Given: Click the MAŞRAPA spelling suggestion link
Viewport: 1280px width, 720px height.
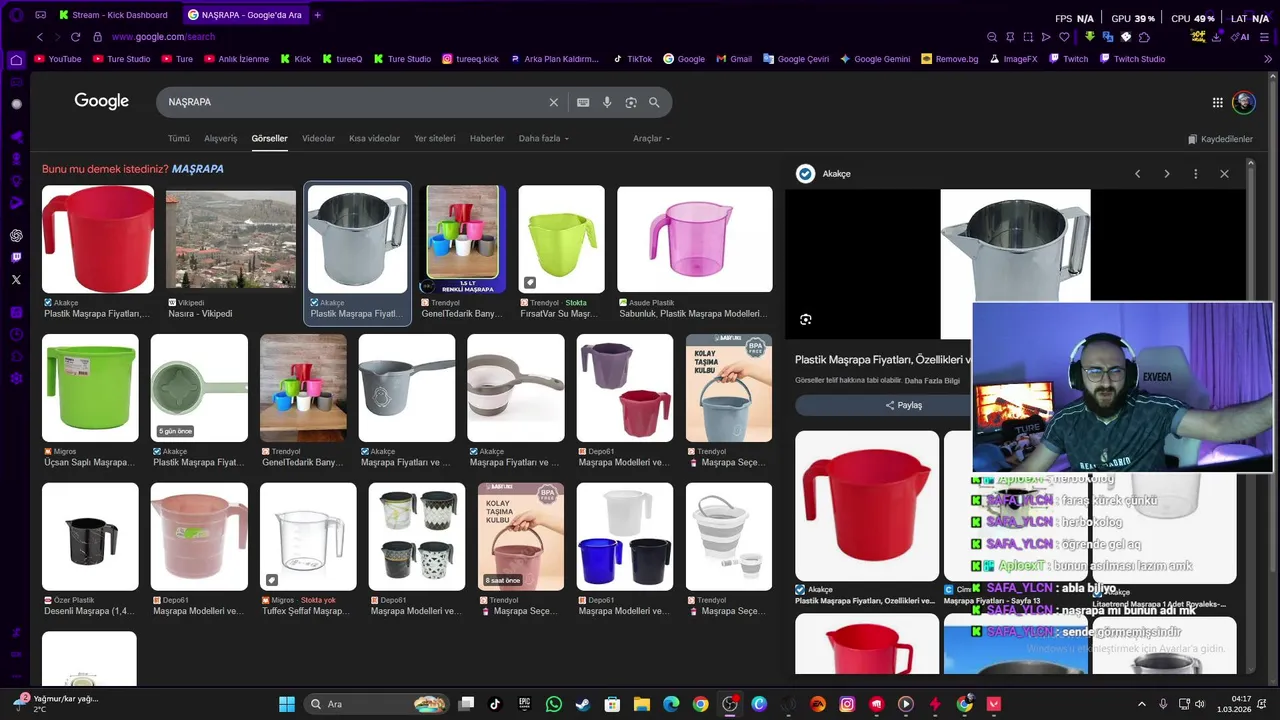Looking at the screenshot, I should pos(198,169).
